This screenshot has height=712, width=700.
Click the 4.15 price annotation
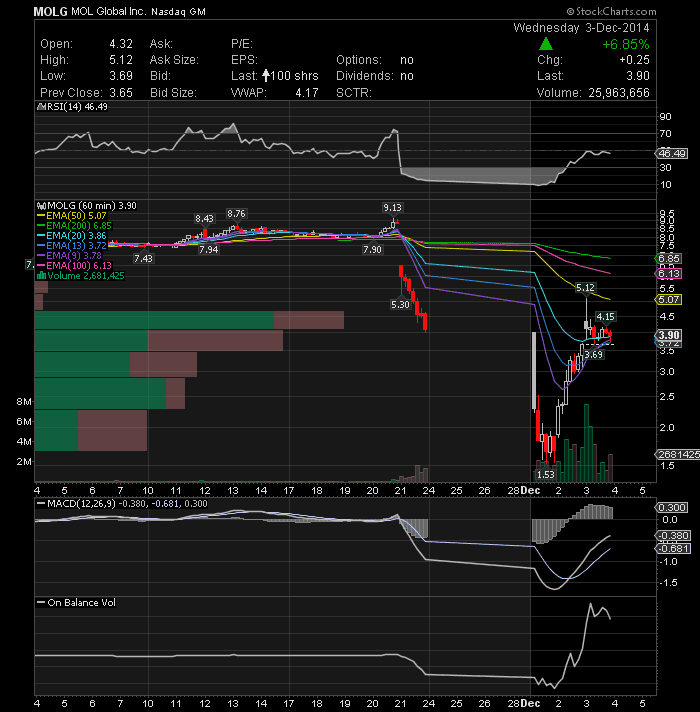point(605,316)
